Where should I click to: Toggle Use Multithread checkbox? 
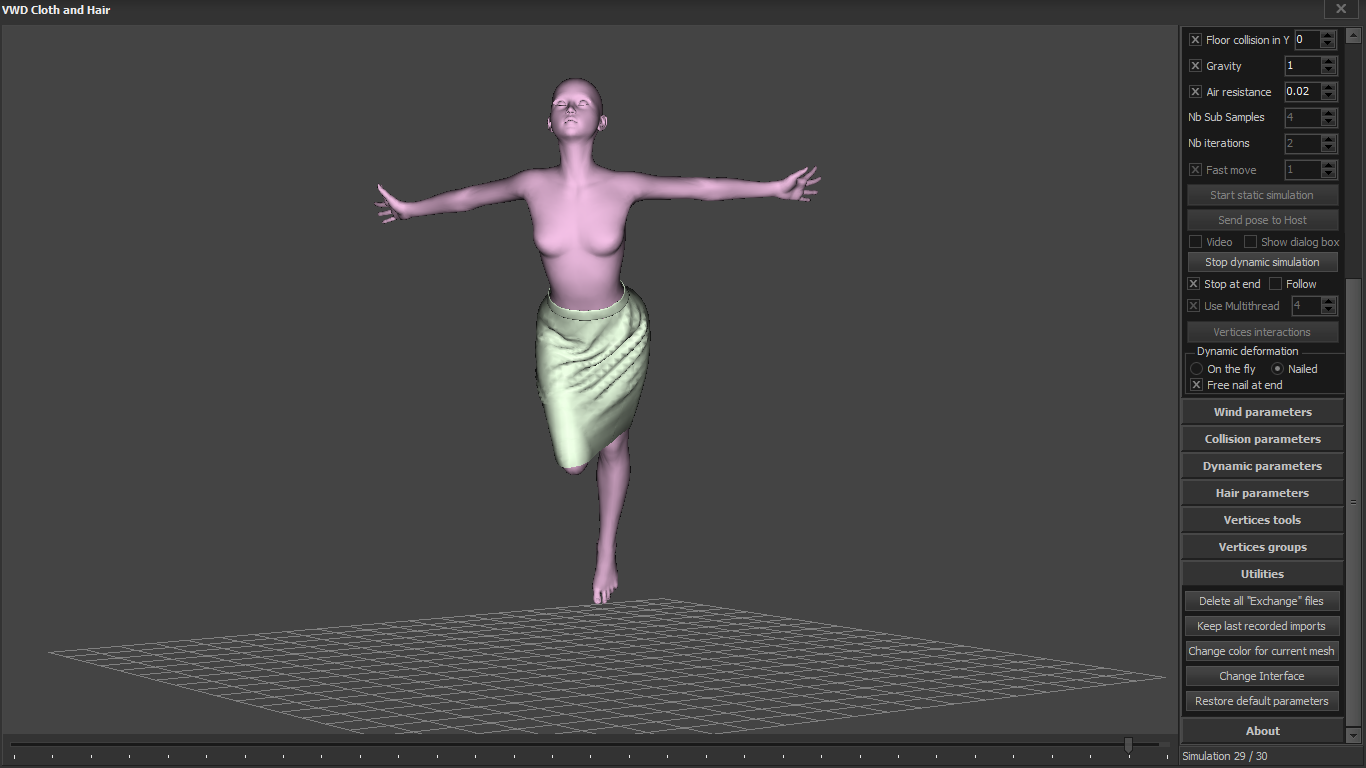tap(1193, 306)
